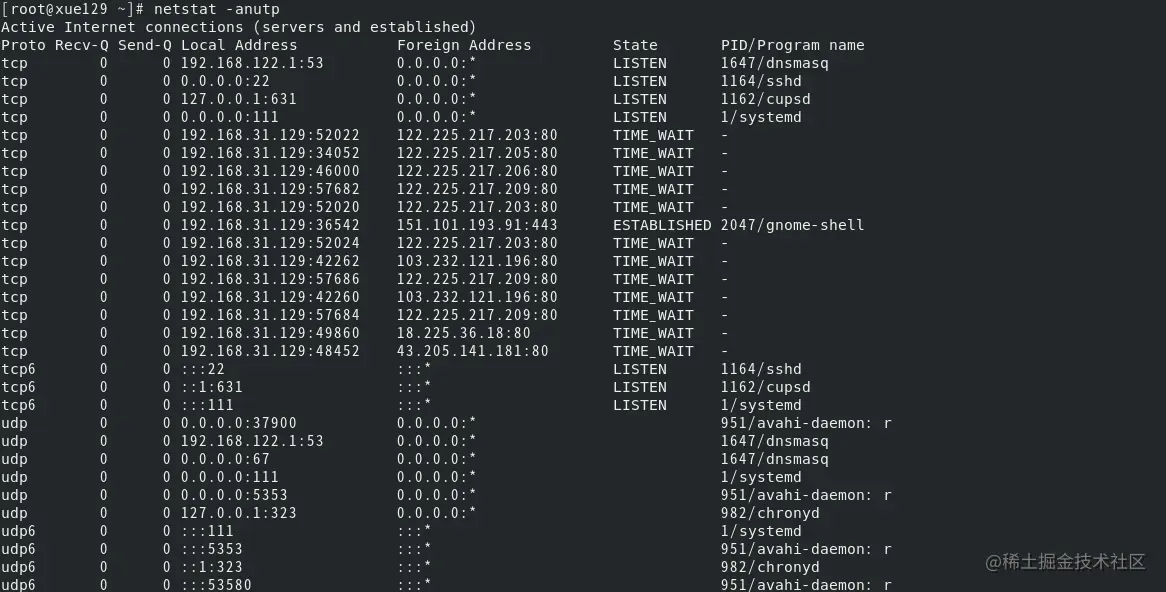Click udp local address 0.0.0.0:5353
Screen dimensions: 1166x592
point(234,495)
